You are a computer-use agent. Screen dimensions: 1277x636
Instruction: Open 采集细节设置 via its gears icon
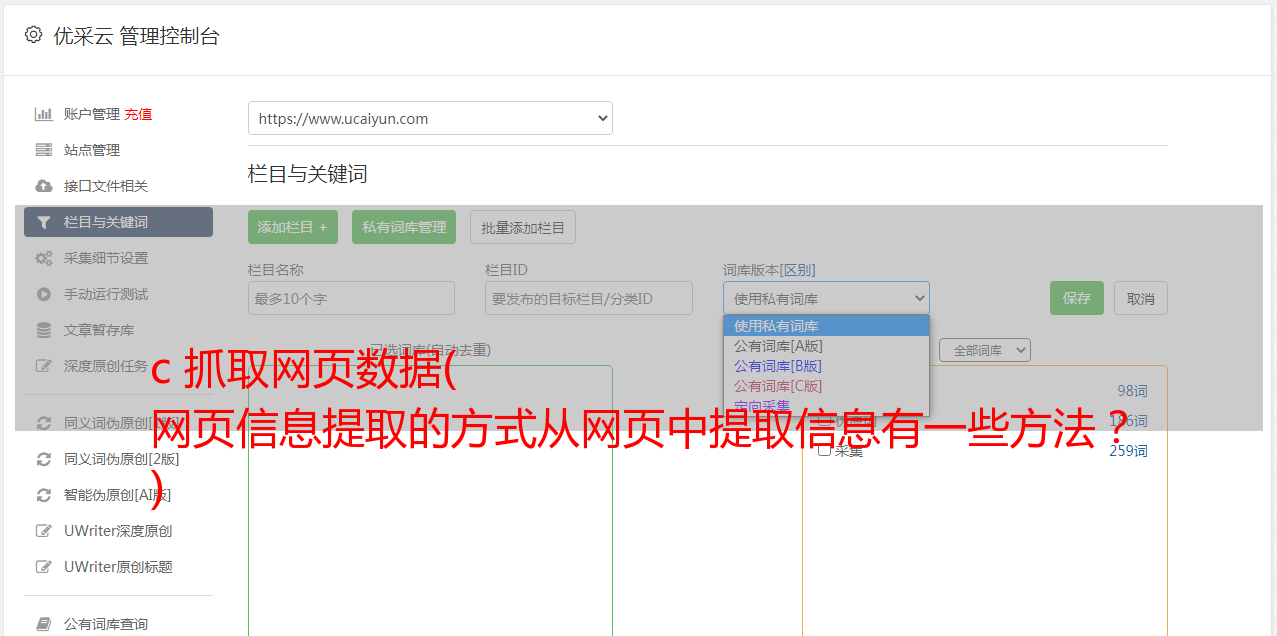(x=44, y=258)
